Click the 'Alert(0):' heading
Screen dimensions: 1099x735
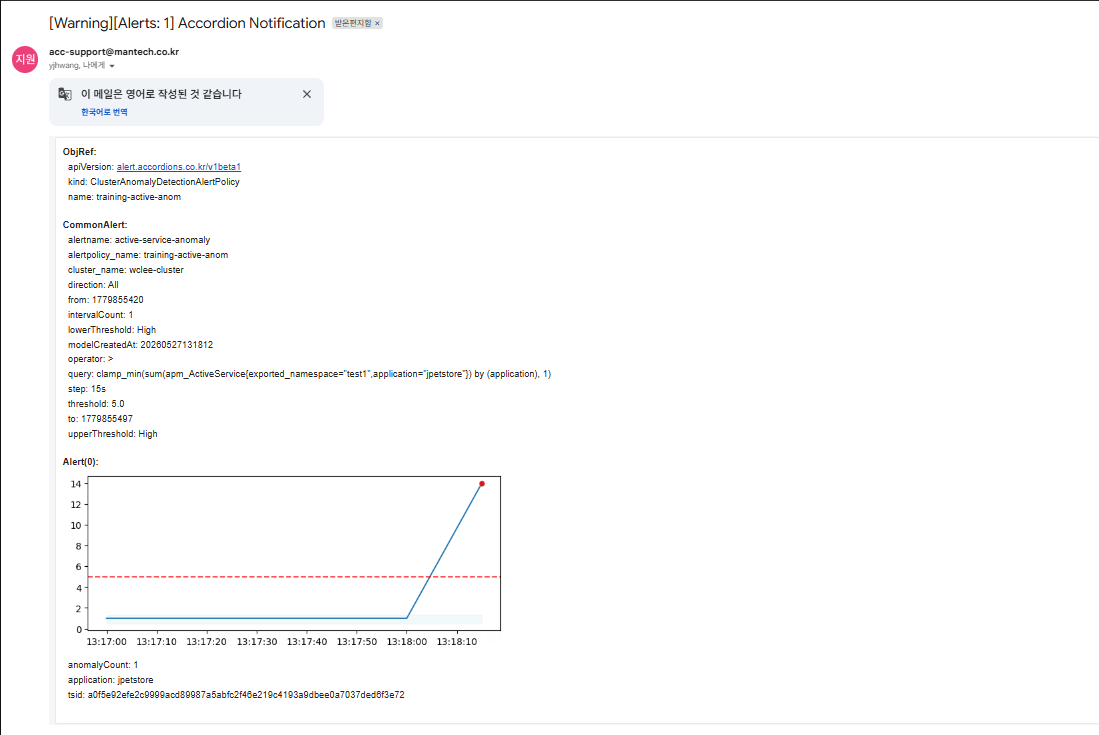[81, 462]
